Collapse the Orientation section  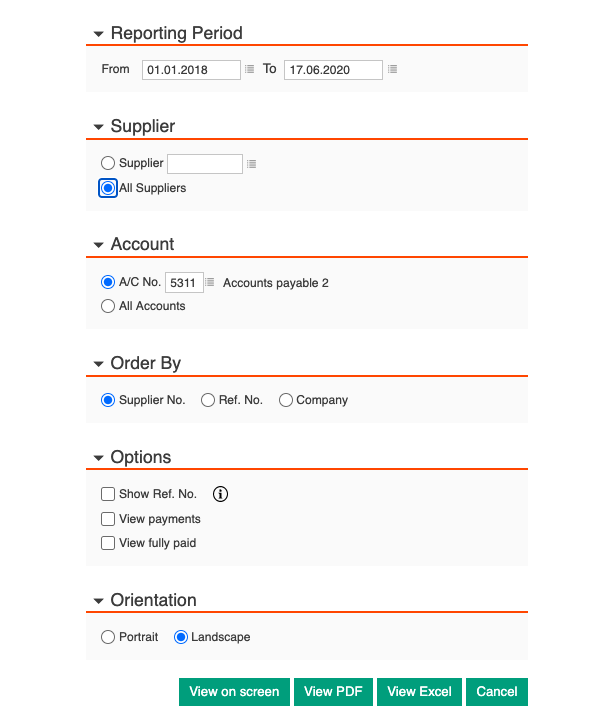pos(98,601)
